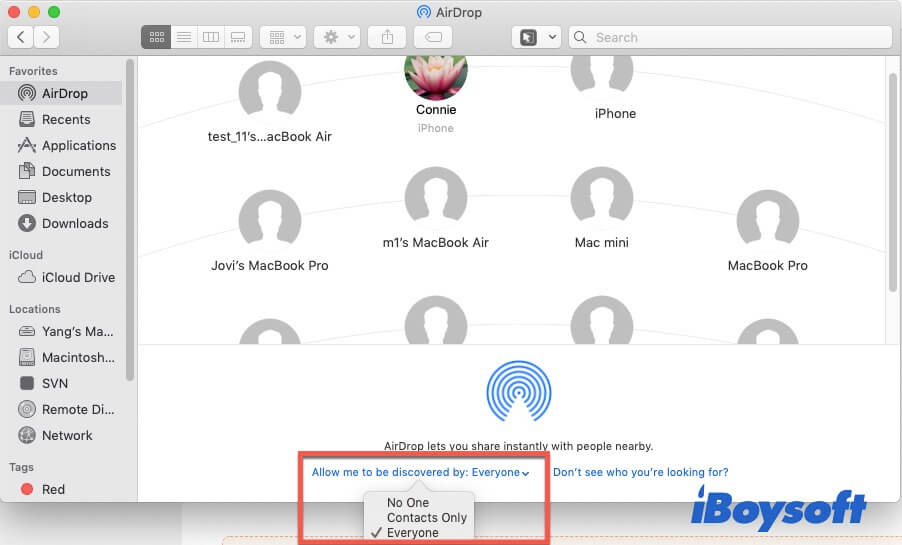Open iCloud Drive in the sidebar
Image resolution: width=902 pixels, height=545 pixels.
[61, 277]
